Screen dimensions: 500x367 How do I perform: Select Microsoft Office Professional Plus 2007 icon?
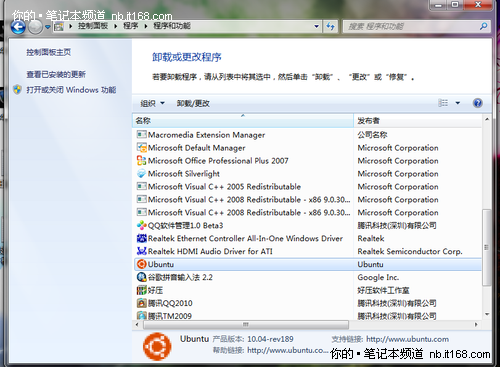click(142, 161)
